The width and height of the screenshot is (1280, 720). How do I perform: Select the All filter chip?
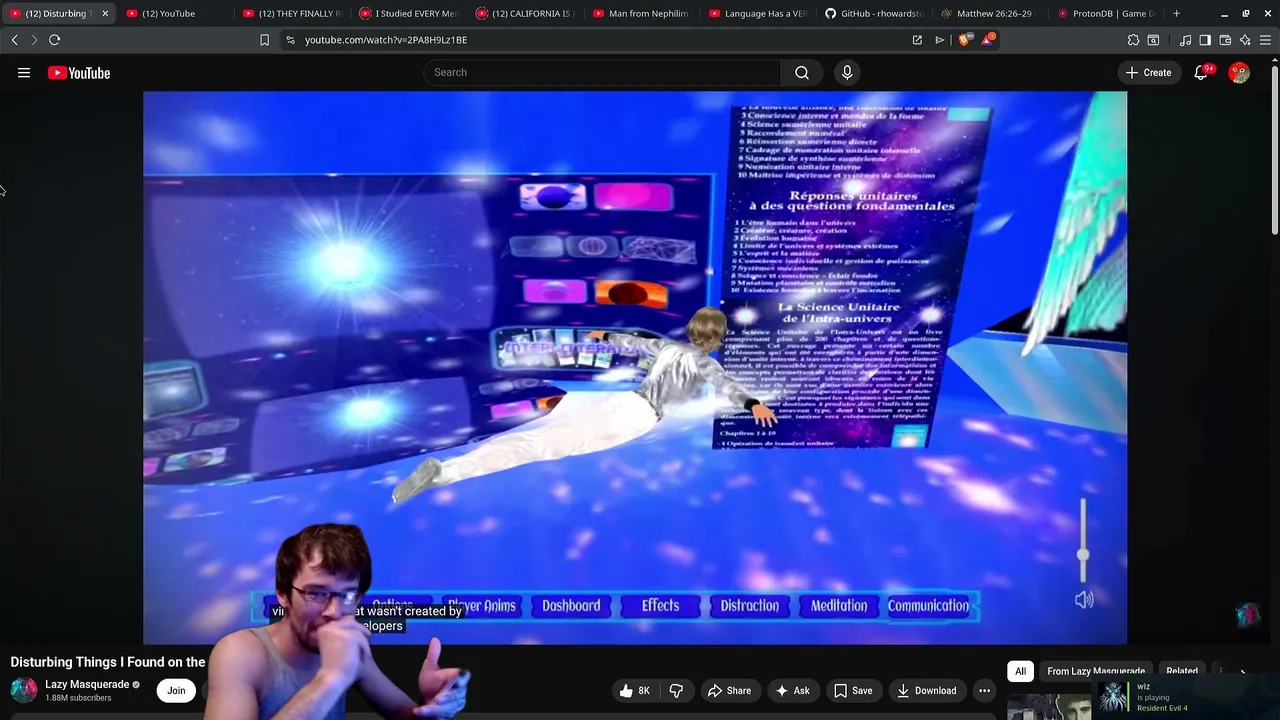(x=1020, y=671)
